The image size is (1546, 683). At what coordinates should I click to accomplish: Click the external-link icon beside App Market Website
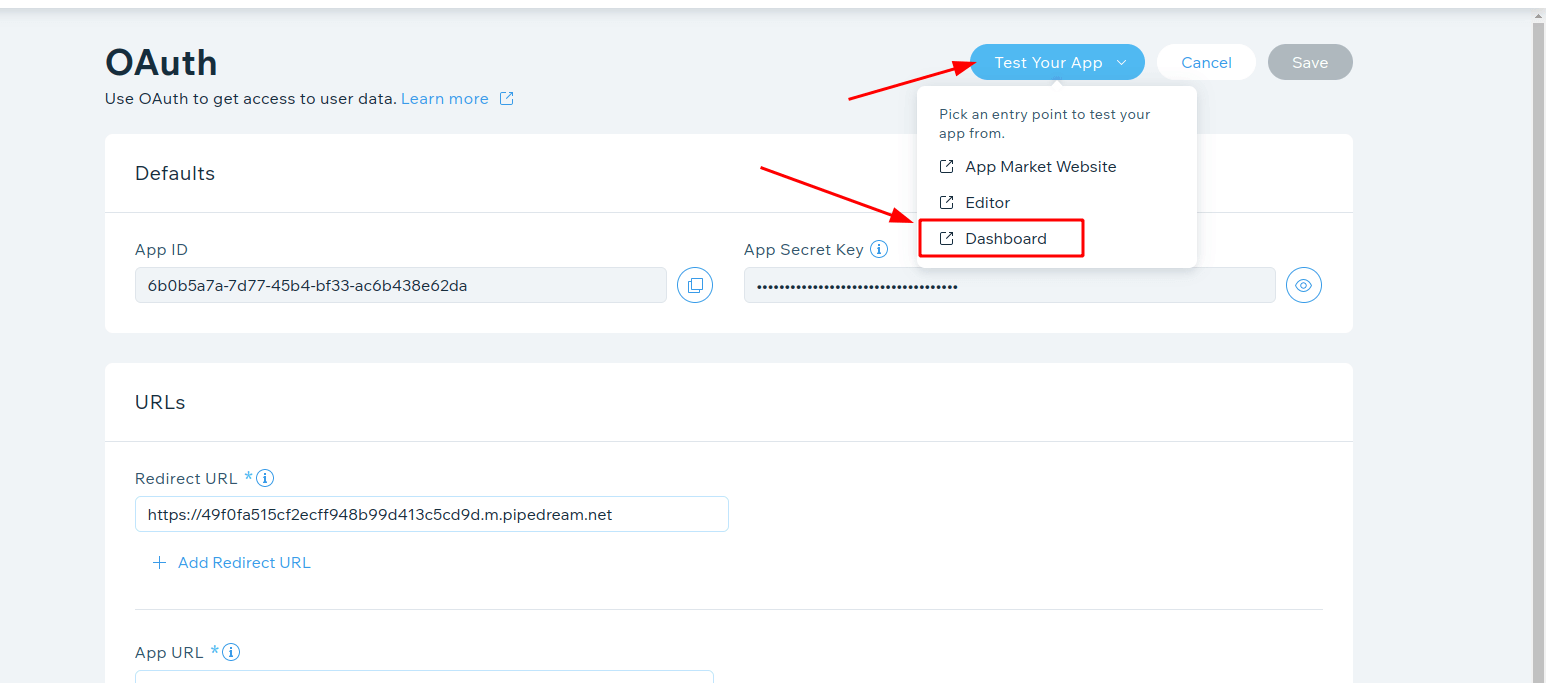(x=946, y=166)
